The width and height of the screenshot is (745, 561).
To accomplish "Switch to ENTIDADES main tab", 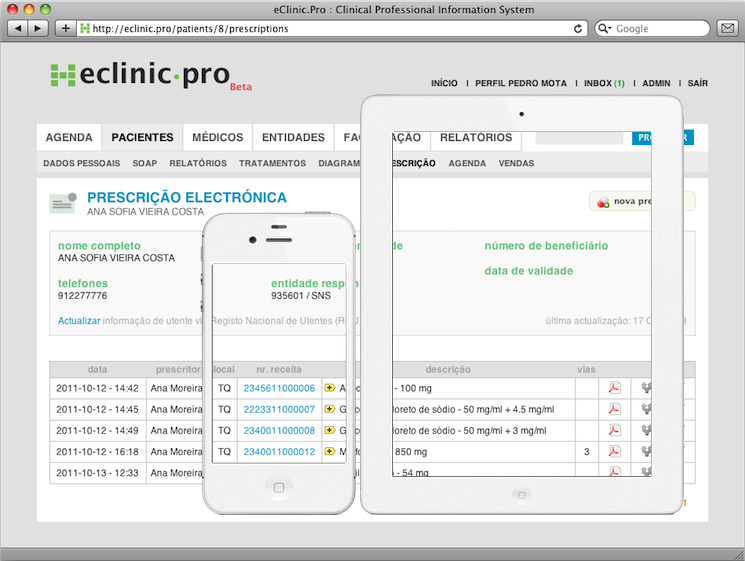I will [293, 137].
